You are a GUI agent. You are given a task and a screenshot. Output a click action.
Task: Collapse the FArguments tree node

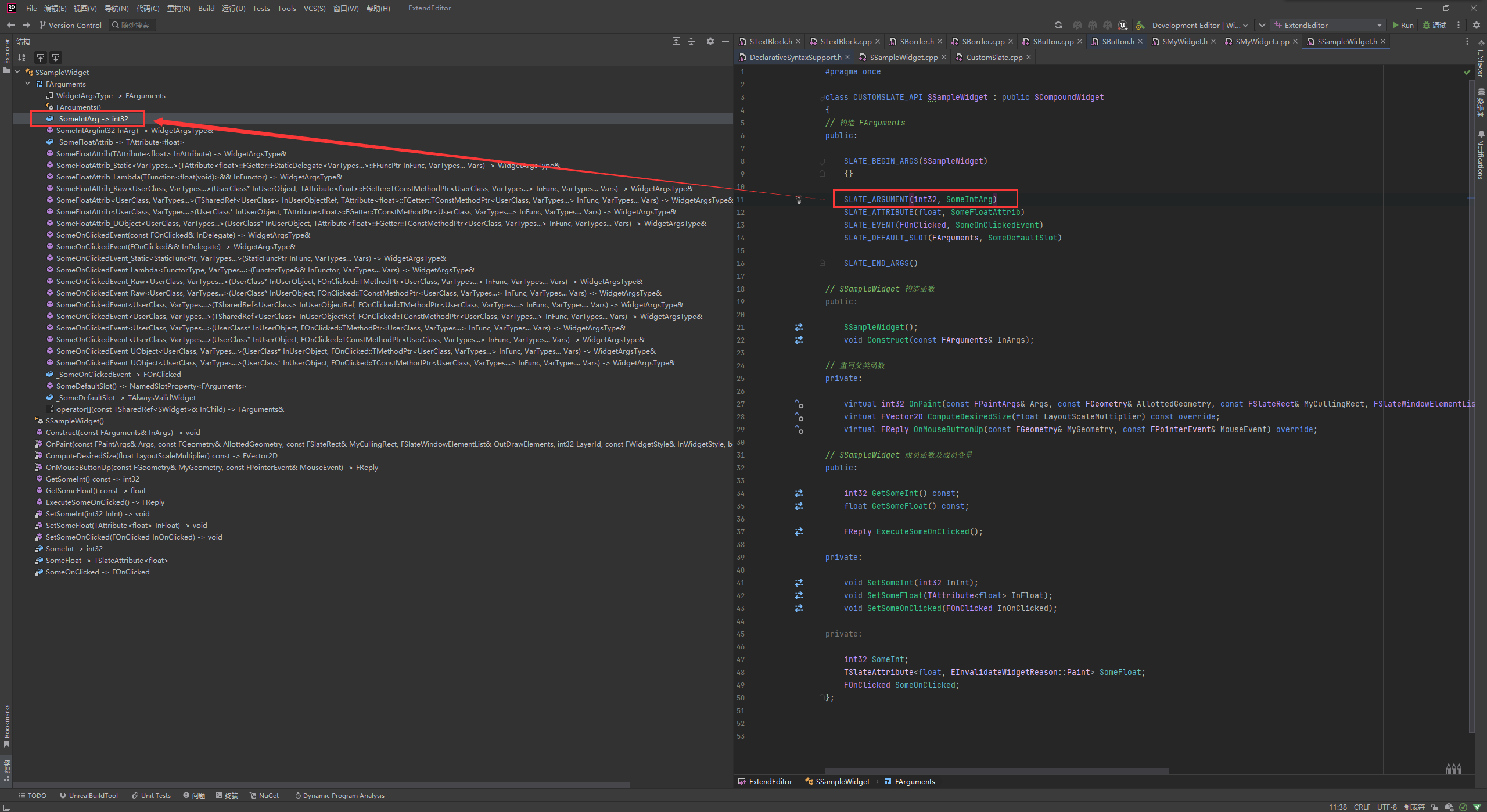pyautogui.click(x=28, y=84)
